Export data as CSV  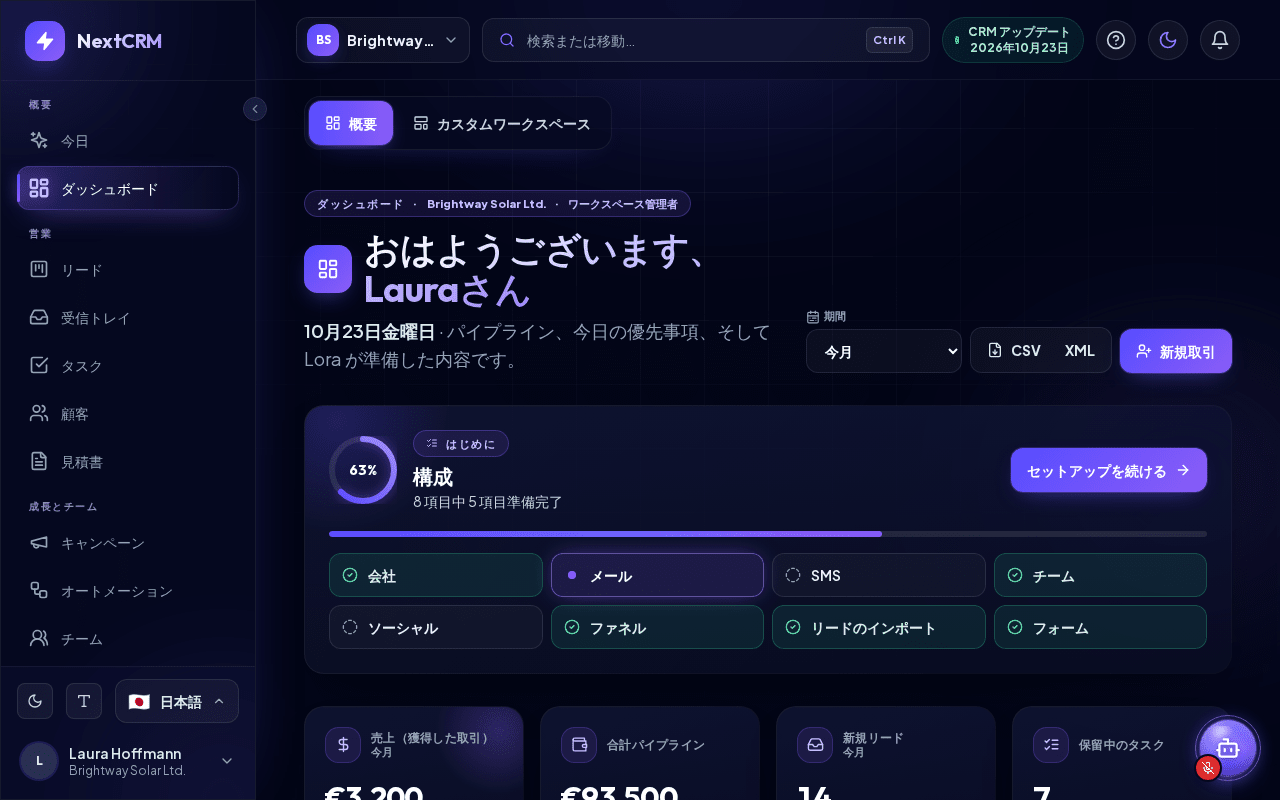pyautogui.click(x=1014, y=350)
